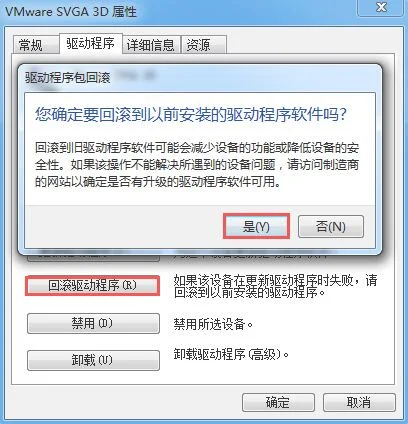Decline rollback with 否(N) button
The image size is (408, 424).
coord(331,226)
